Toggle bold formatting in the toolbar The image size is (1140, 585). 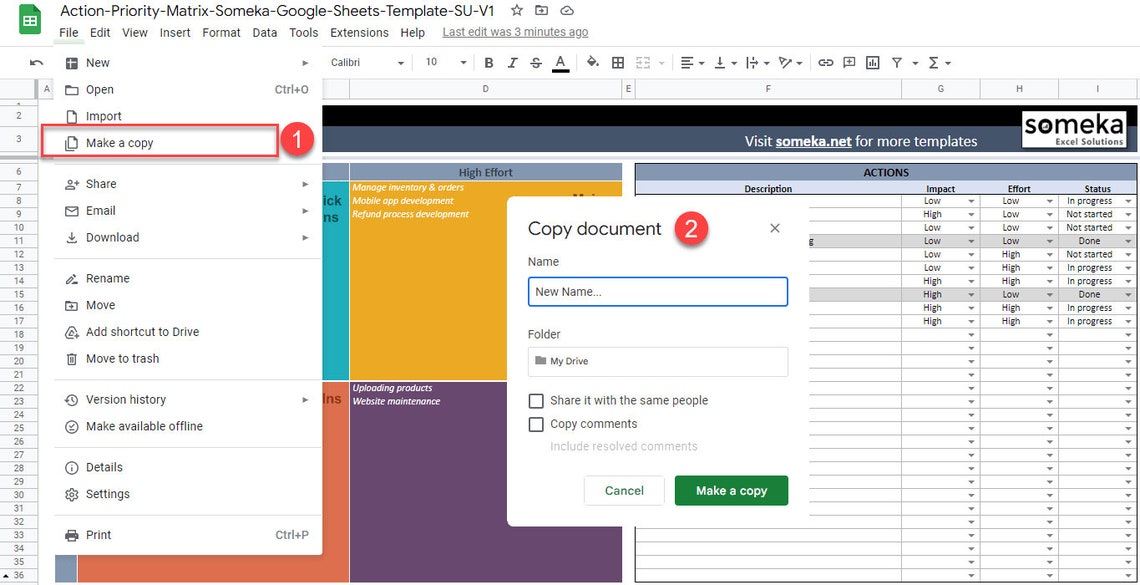coord(488,62)
